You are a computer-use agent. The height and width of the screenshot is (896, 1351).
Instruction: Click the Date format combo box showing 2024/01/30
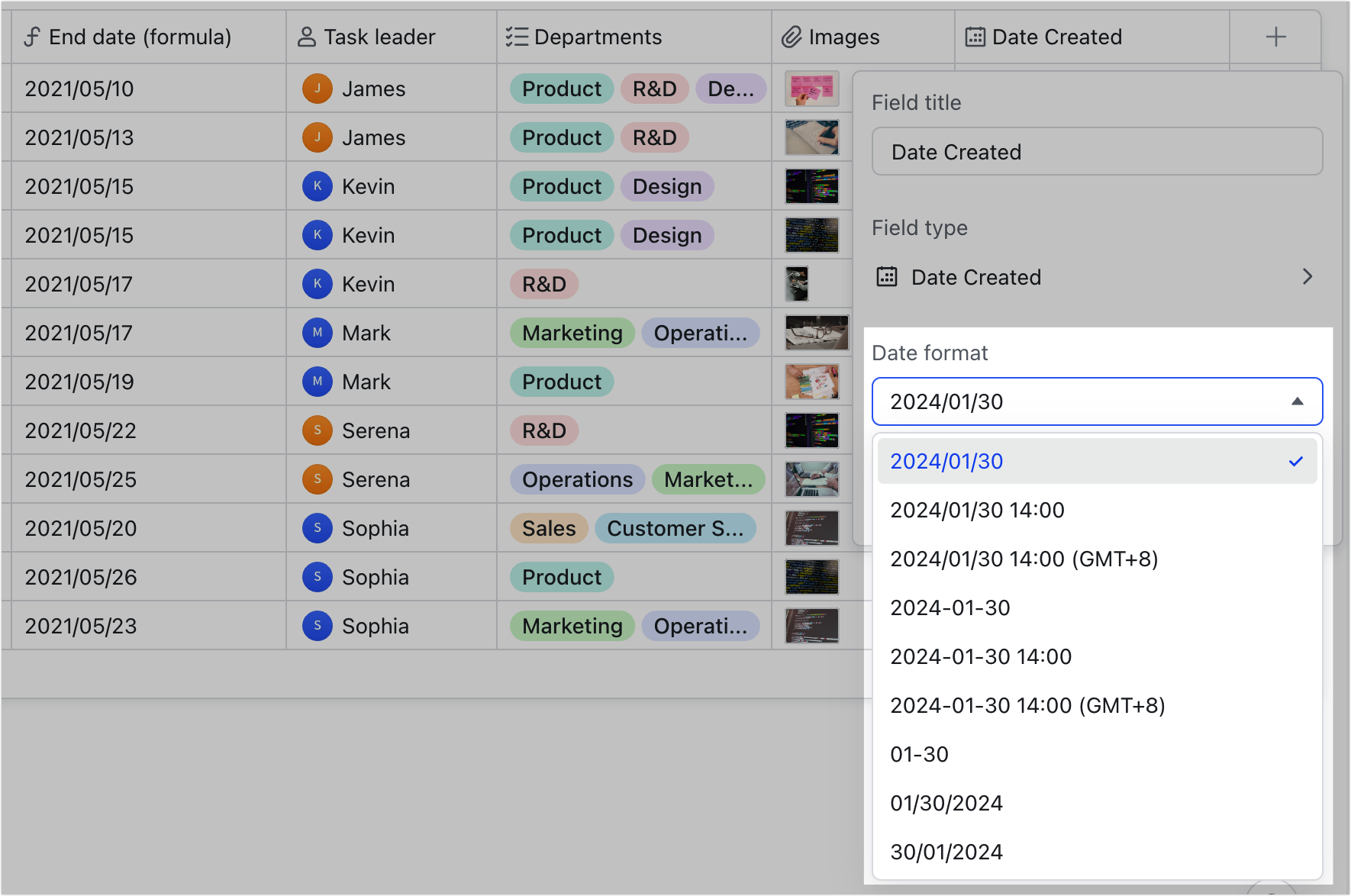[x=1084, y=401]
